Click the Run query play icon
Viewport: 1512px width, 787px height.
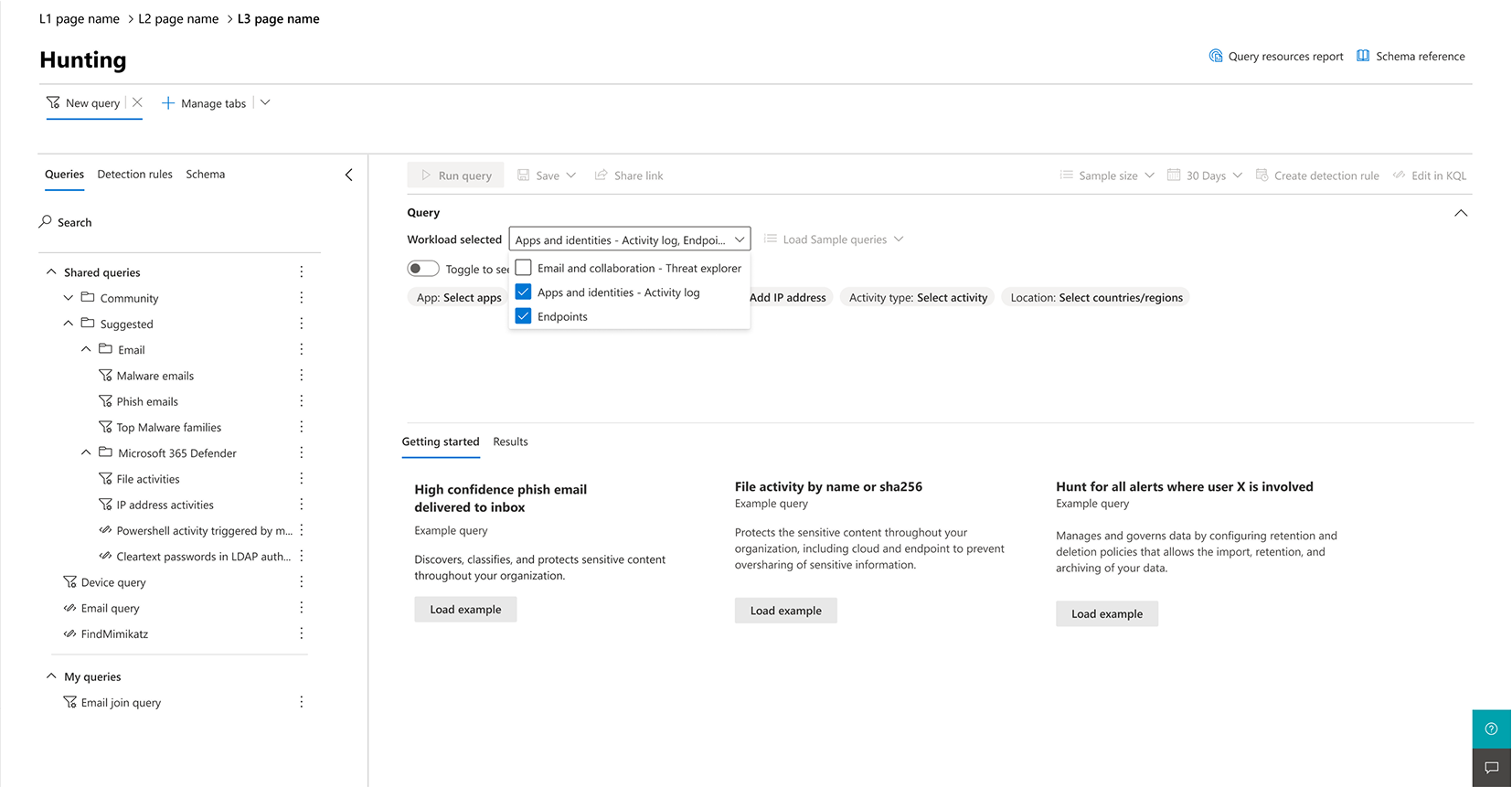click(426, 175)
